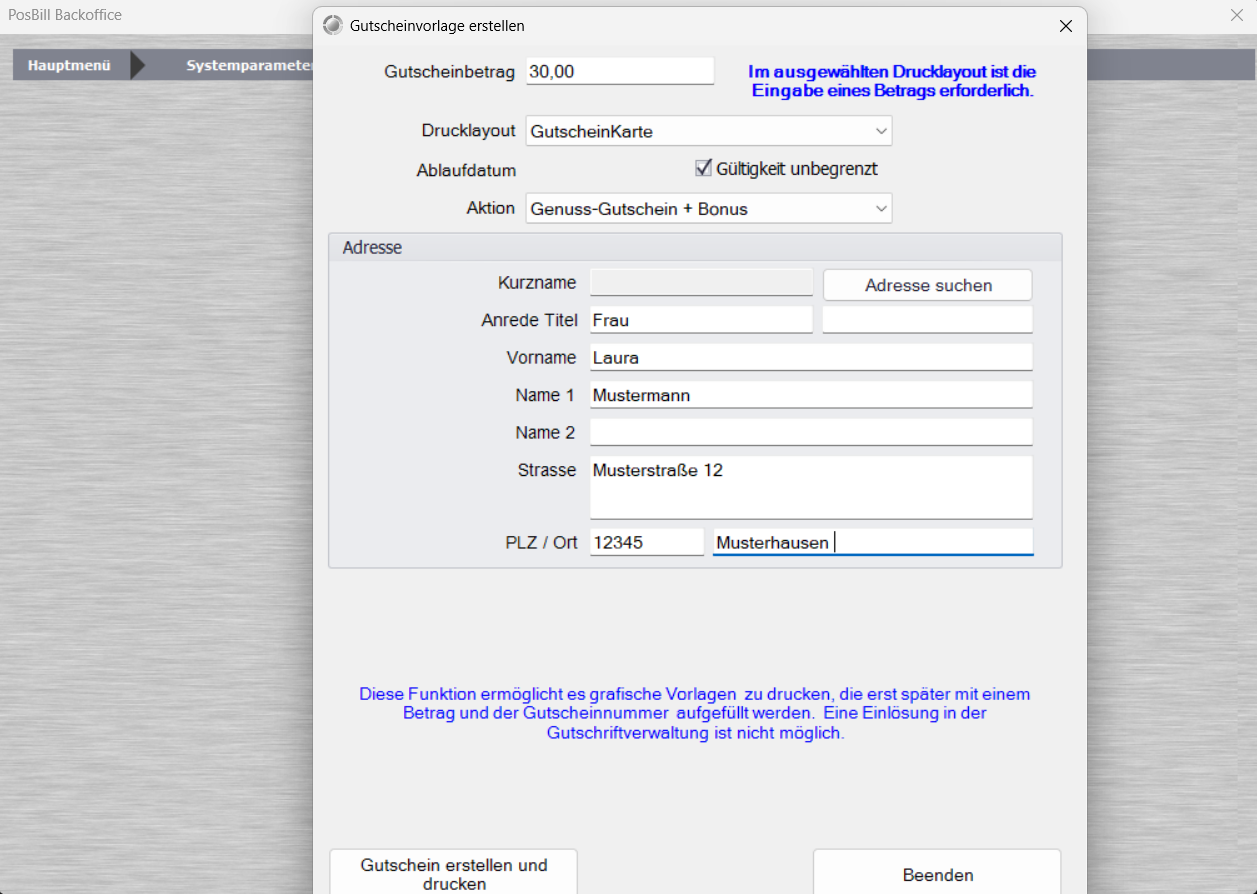
Task: Select Systemparameter in the Backoffice breadcrumb
Action: [x=250, y=66]
